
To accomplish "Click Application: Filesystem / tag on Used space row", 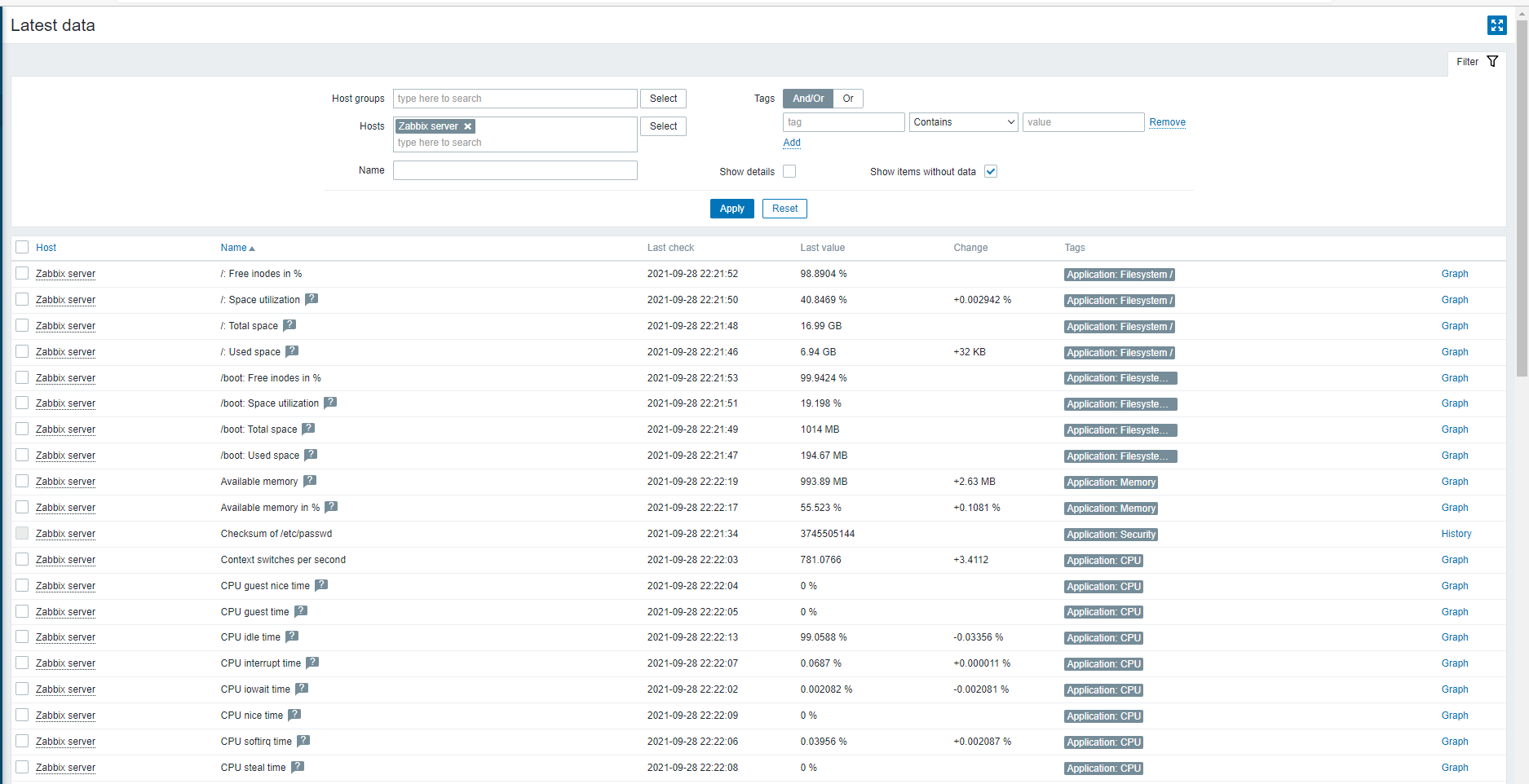I will (x=1119, y=353).
